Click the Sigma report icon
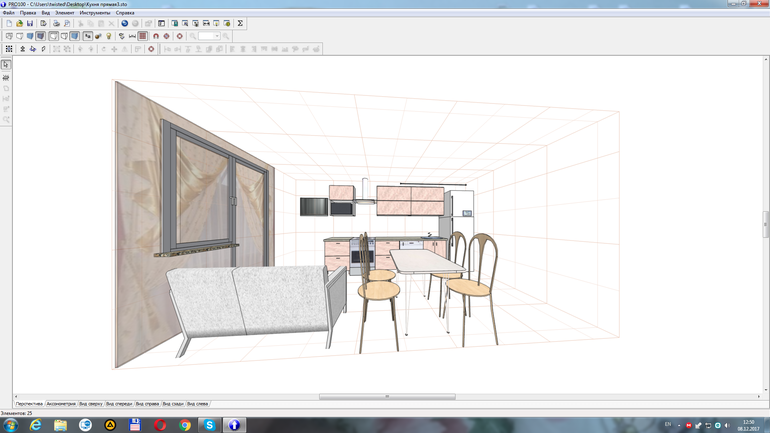Image resolution: width=770 pixels, height=433 pixels. [x=240, y=23]
